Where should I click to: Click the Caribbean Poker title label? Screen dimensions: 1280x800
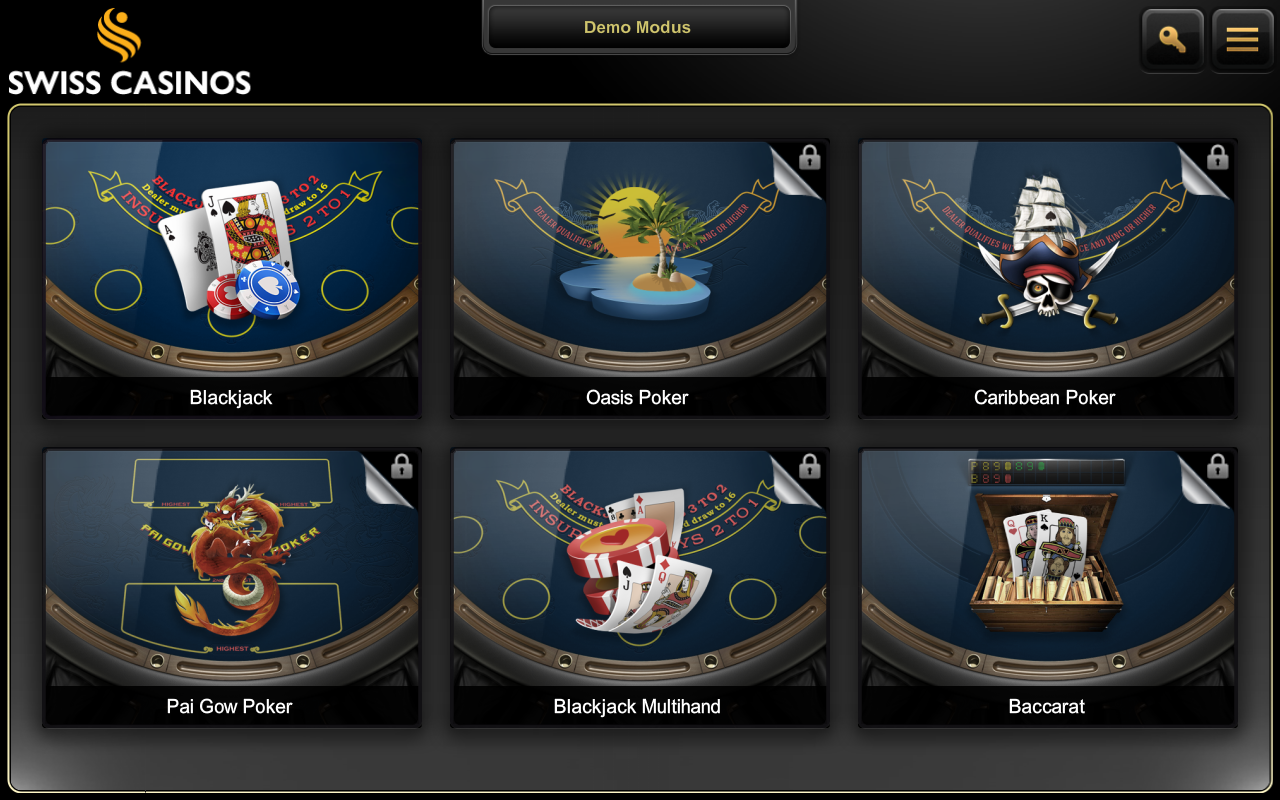coord(1044,397)
